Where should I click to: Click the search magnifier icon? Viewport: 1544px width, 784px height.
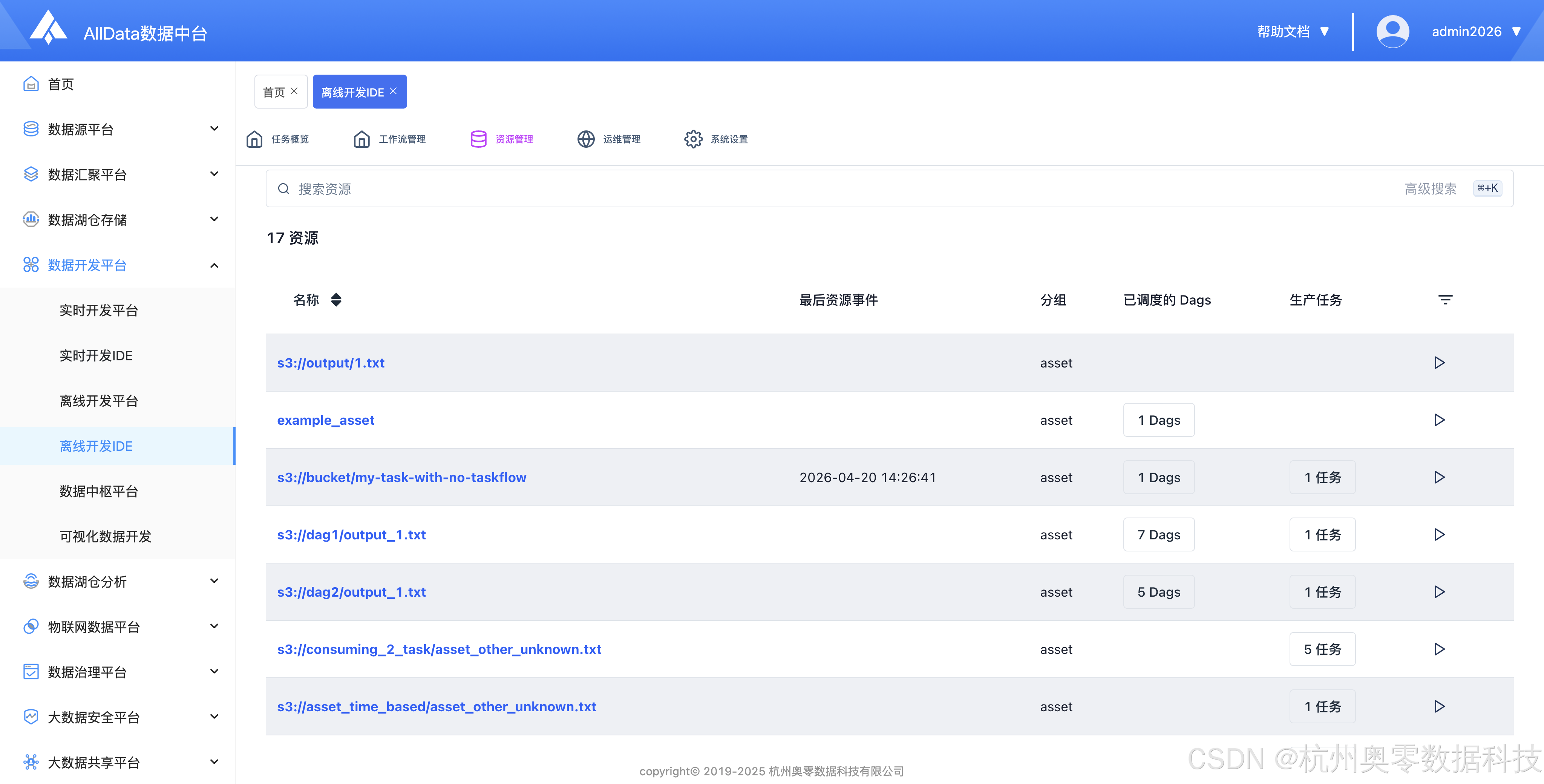coord(283,189)
